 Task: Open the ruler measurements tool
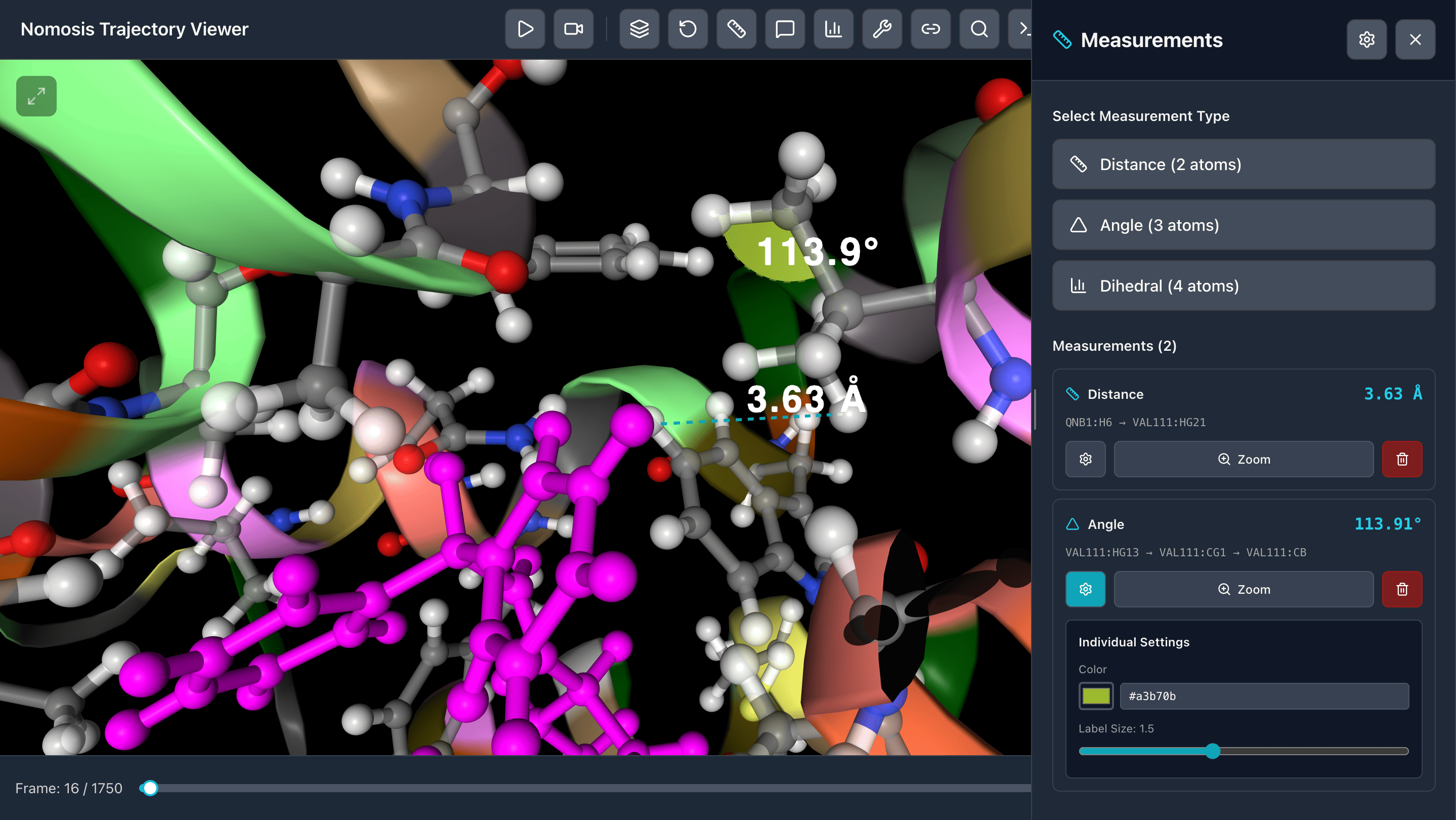736,29
